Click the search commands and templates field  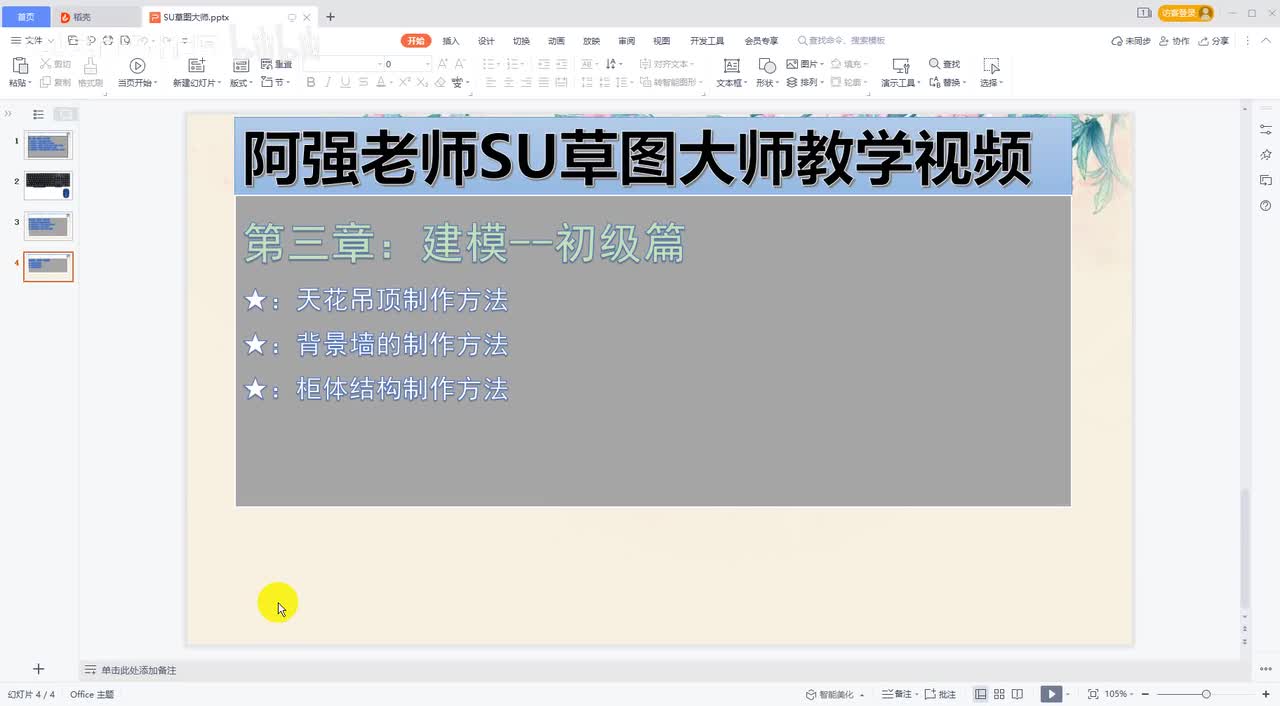click(841, 41)
